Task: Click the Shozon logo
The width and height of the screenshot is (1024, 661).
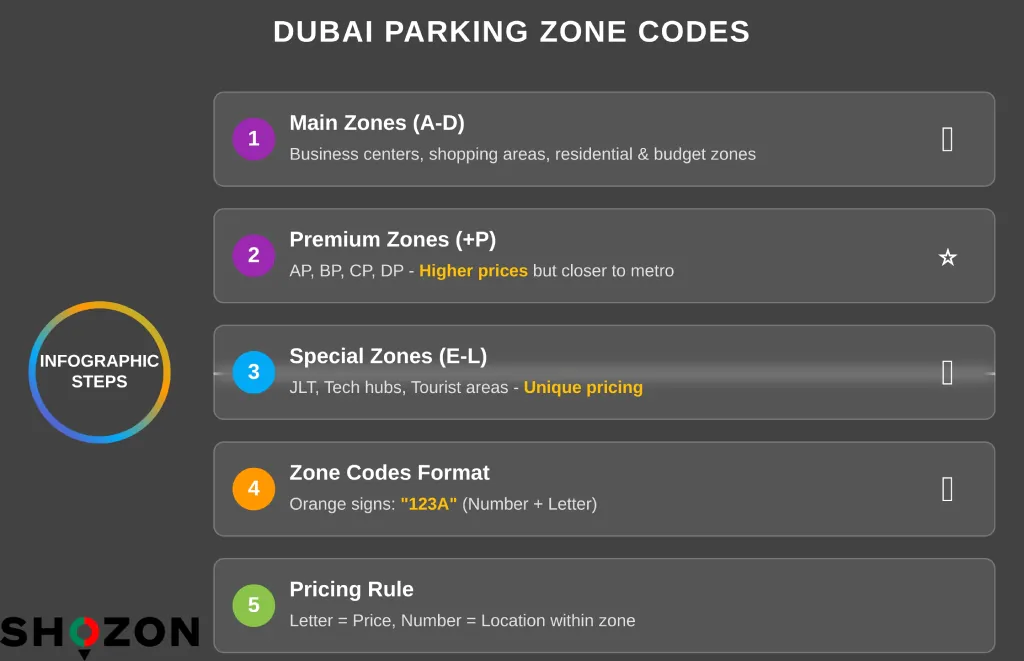Action: [99, 634]
